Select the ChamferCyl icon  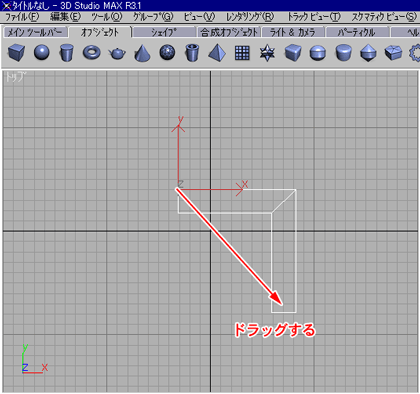pos(343,53)
